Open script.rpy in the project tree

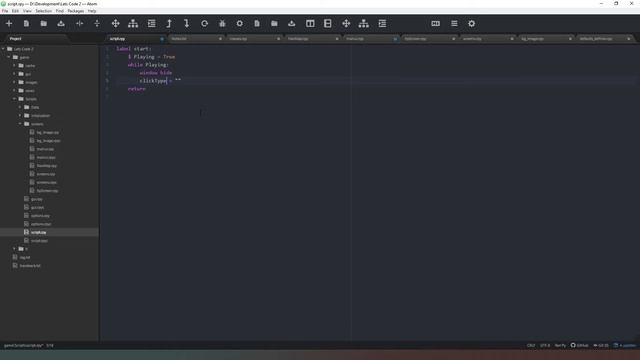point(38,232)
